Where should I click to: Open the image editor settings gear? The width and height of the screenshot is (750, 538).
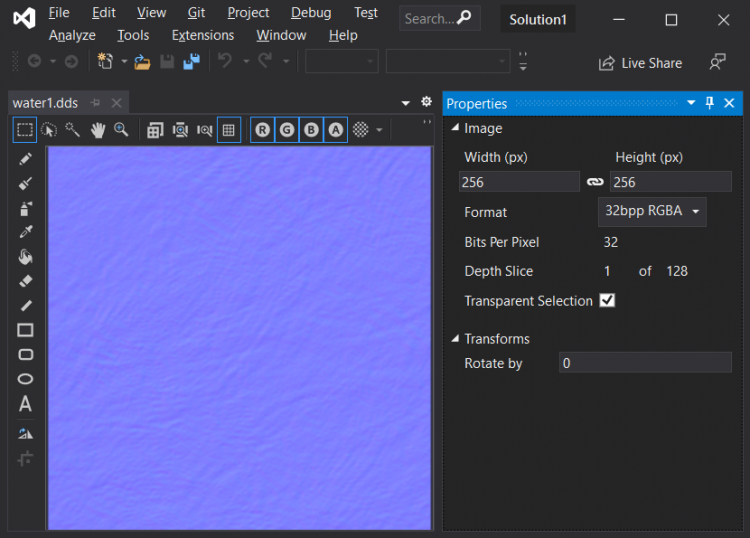(x=426, y=101)
